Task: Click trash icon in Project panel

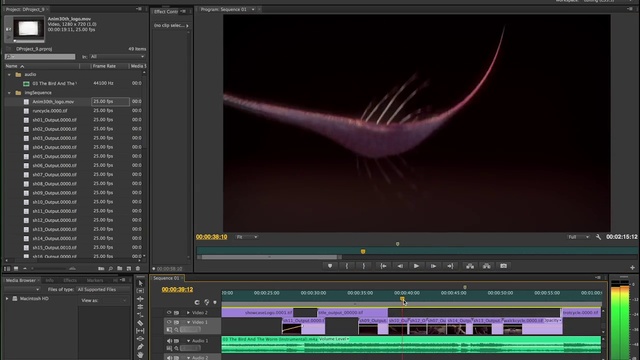Action: point(138,269)
